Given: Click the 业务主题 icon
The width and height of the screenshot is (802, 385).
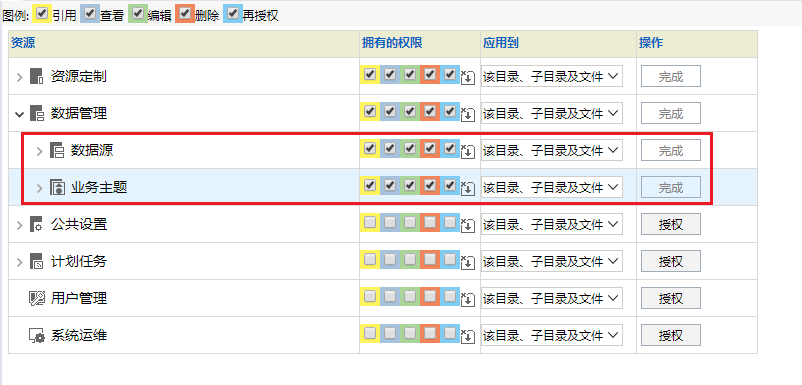Looking at the screenshot, I should pos(57,188).
